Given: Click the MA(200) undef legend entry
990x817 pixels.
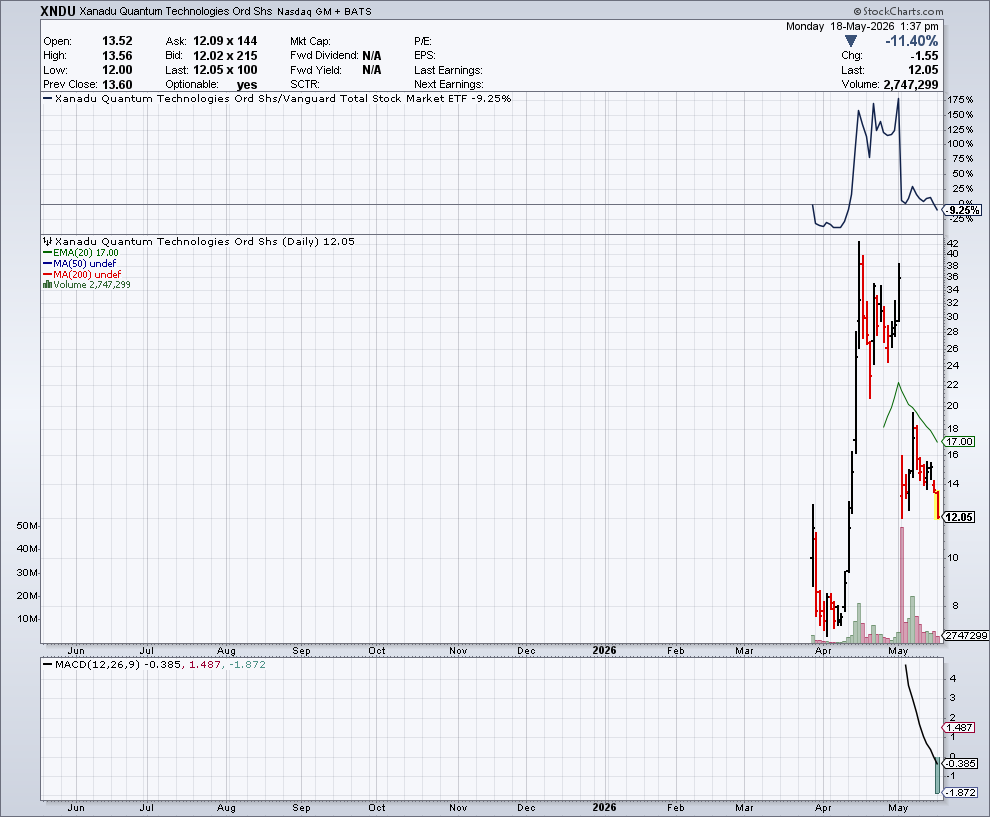Looking at the screenshot, I should [82, 274].
